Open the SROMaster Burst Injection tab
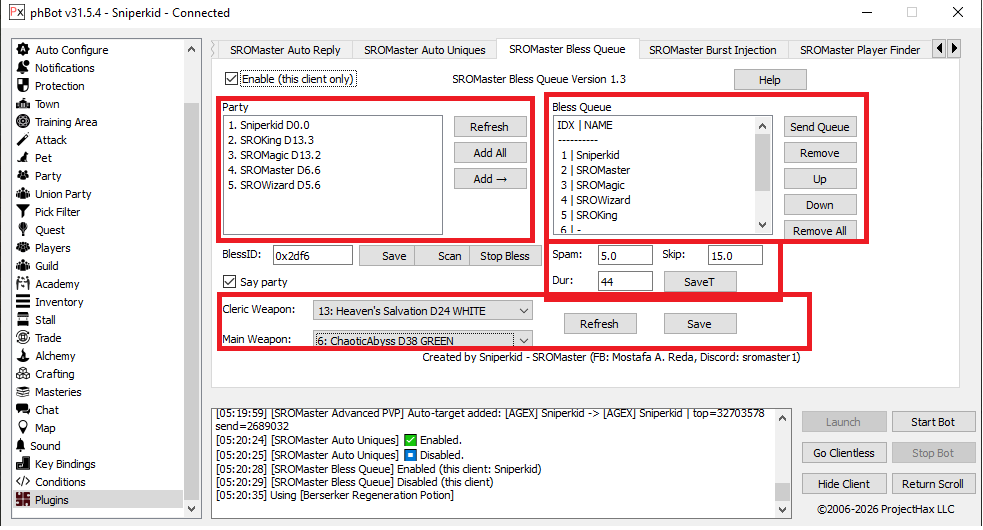The height and width of the screenshot is (530, 983). tap(712, 50)
